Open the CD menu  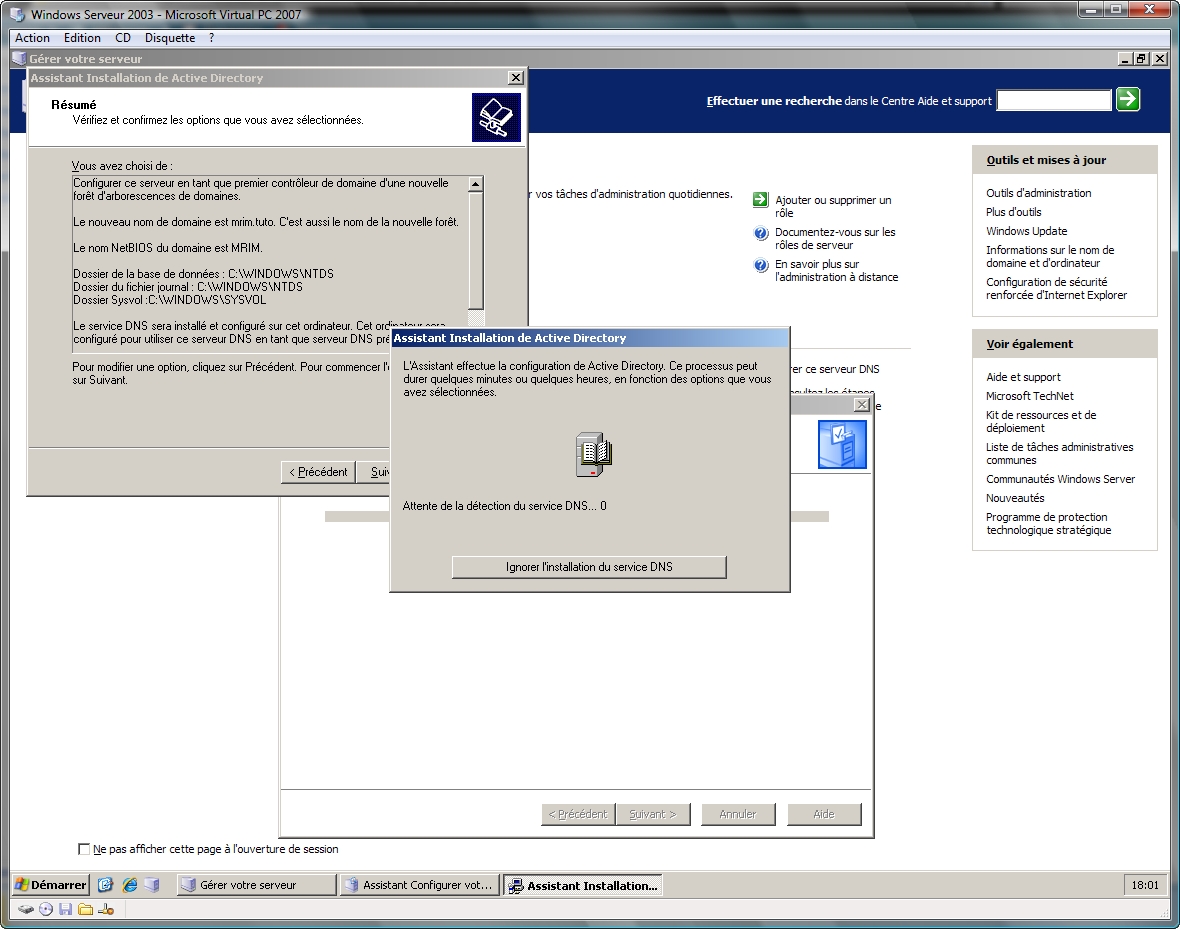[x=123, y=38]
